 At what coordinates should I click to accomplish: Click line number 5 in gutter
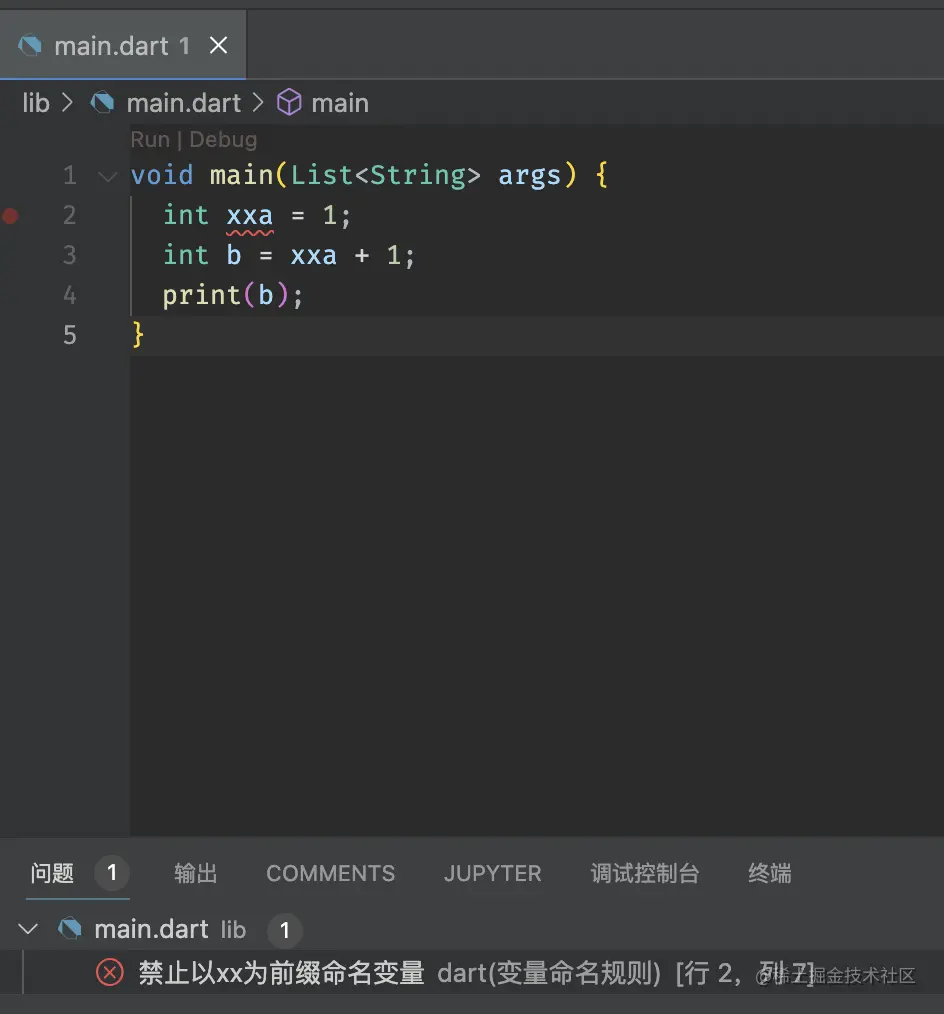click(x=70, y=336)
